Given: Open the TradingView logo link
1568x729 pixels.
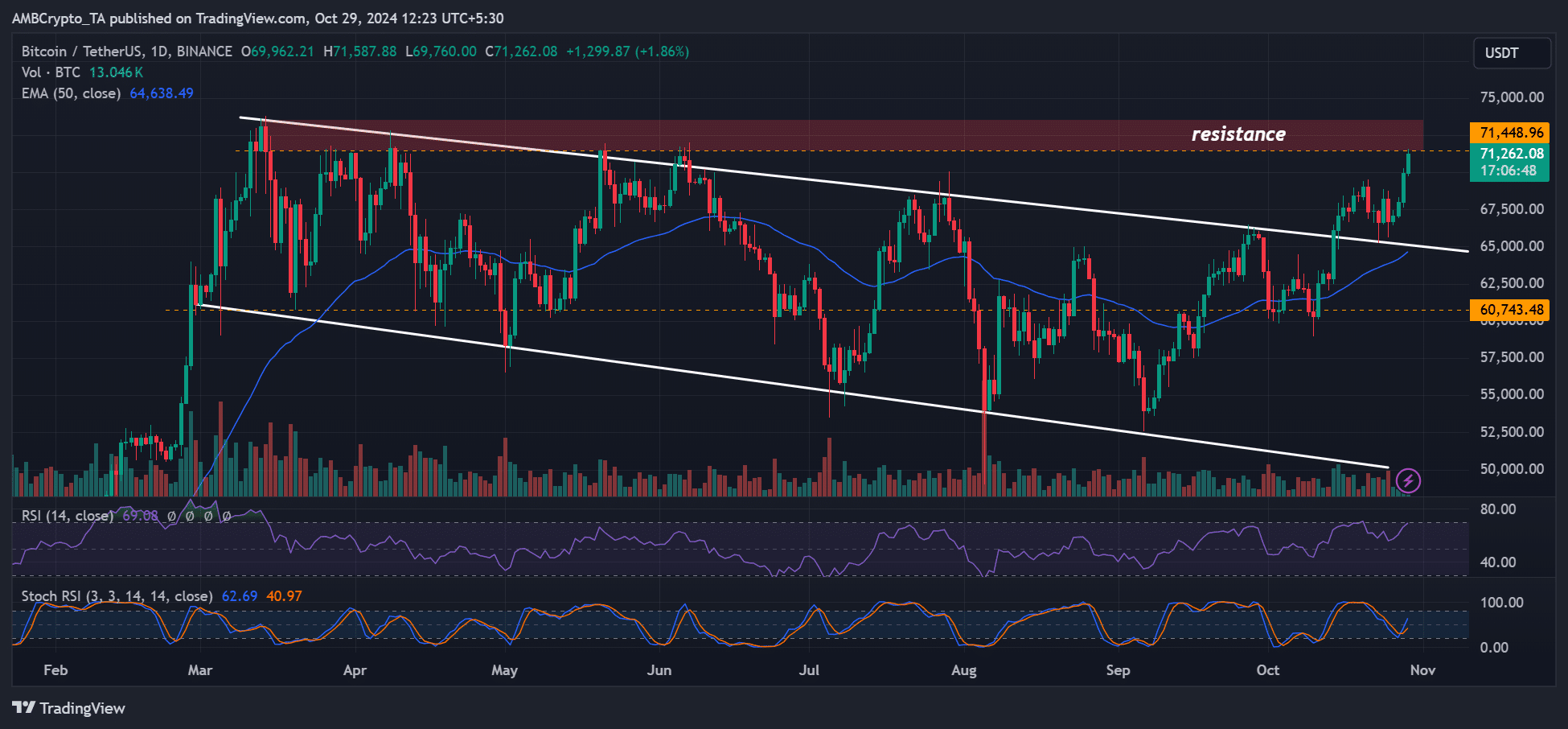Looking at the screenshot, I should point(69,708).
